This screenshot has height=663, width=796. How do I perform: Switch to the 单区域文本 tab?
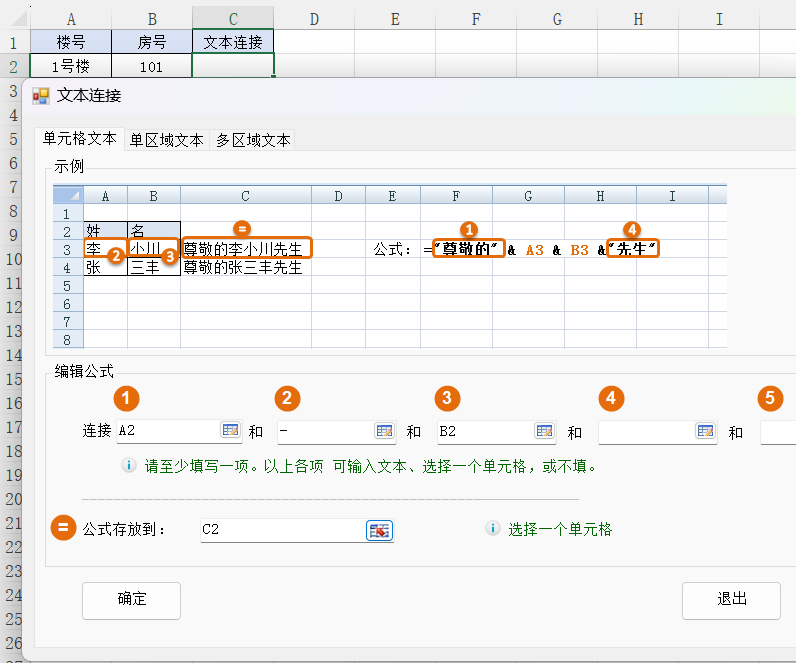(166, 140)
